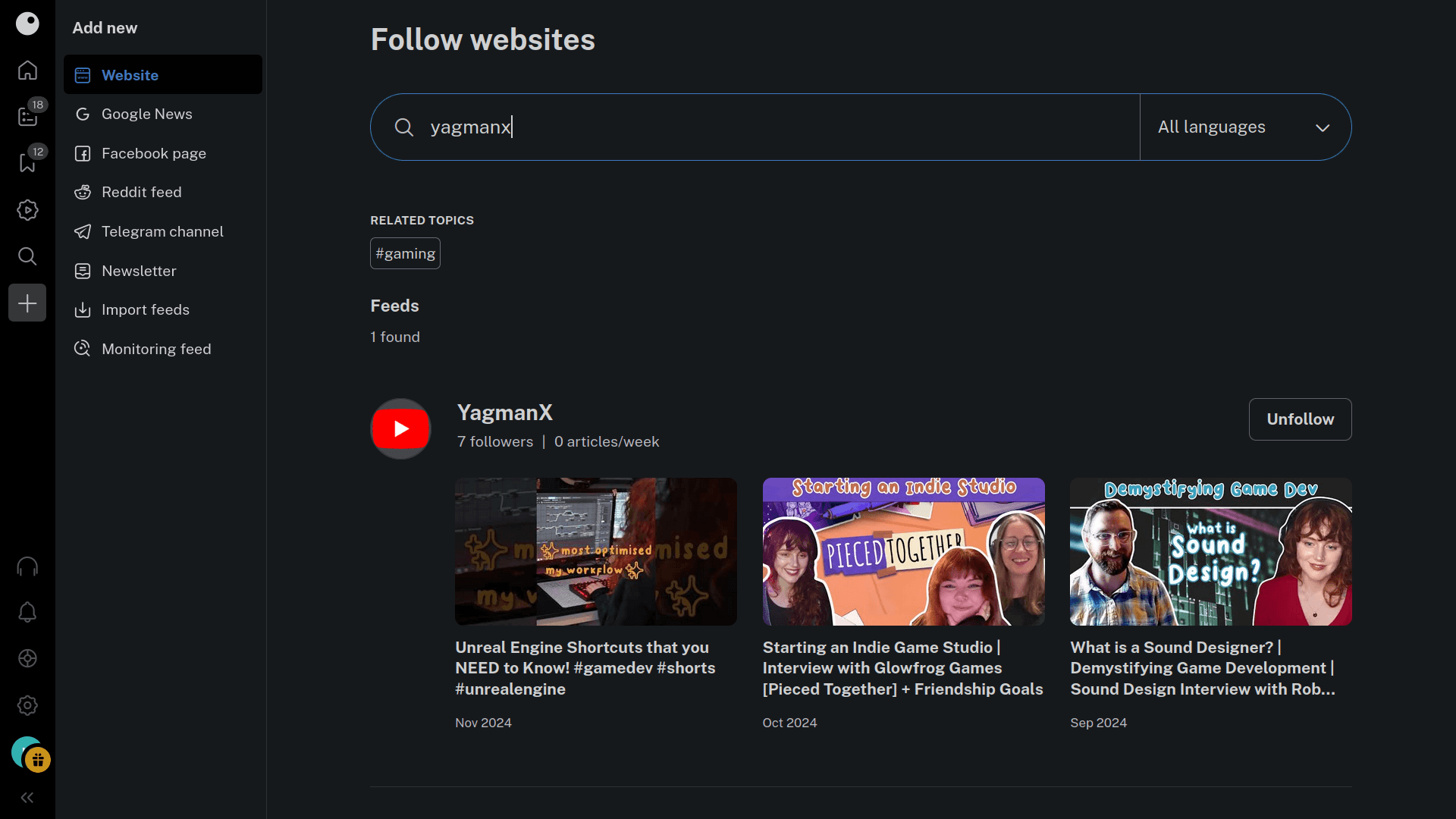This screenshot has width=1456, height=819.
Task: Click the YagmanX YouTube logo
Action: (x=400, y=428)
